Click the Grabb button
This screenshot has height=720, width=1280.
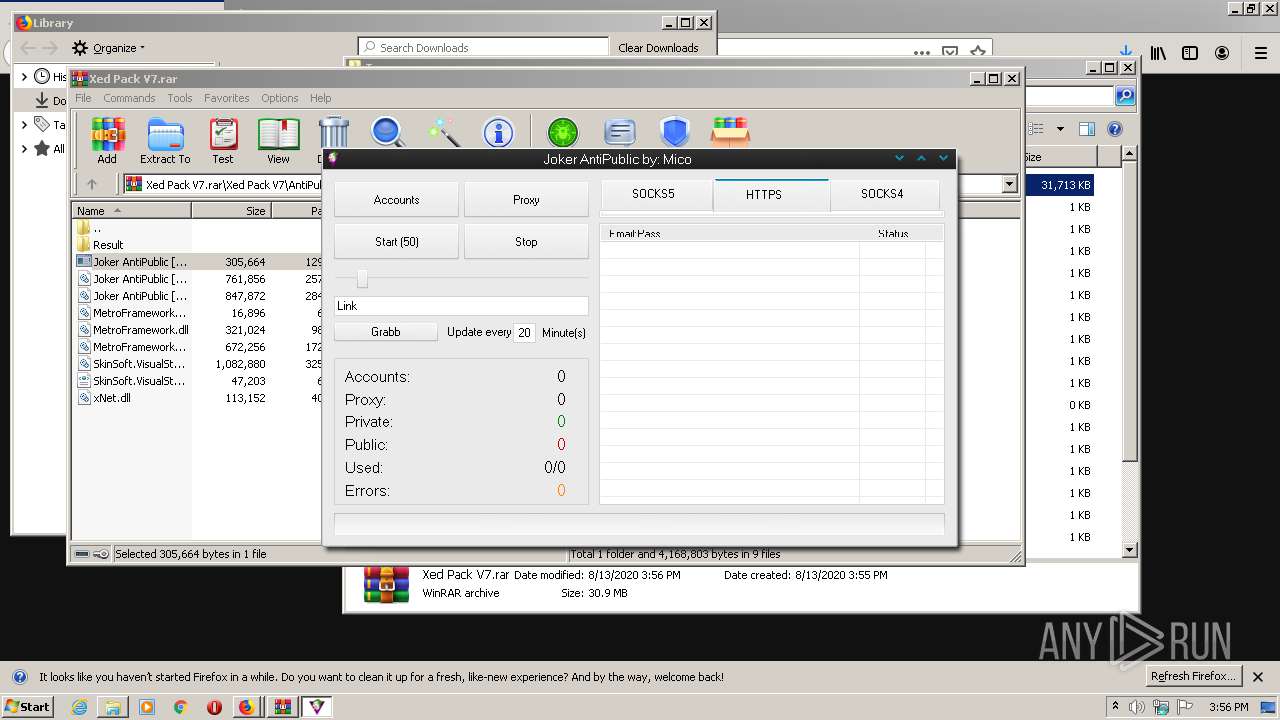pos(385,332)
